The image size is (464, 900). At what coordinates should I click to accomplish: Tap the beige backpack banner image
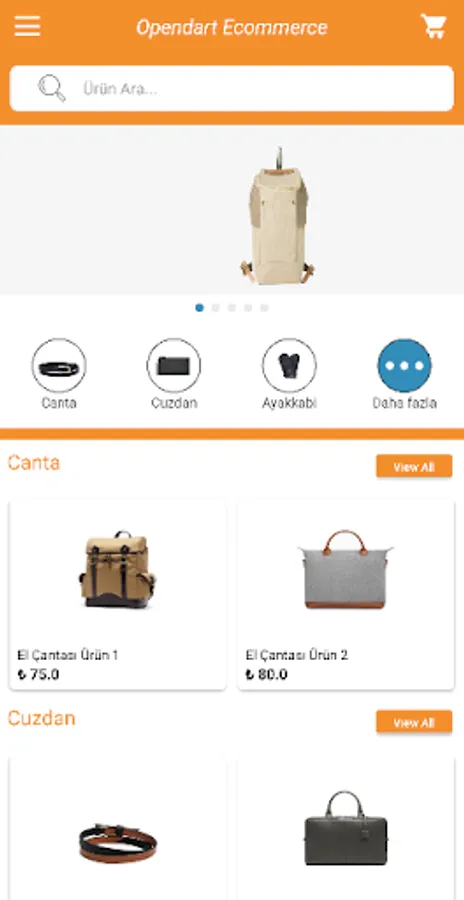pyautogui.click(x=278, y=215)
